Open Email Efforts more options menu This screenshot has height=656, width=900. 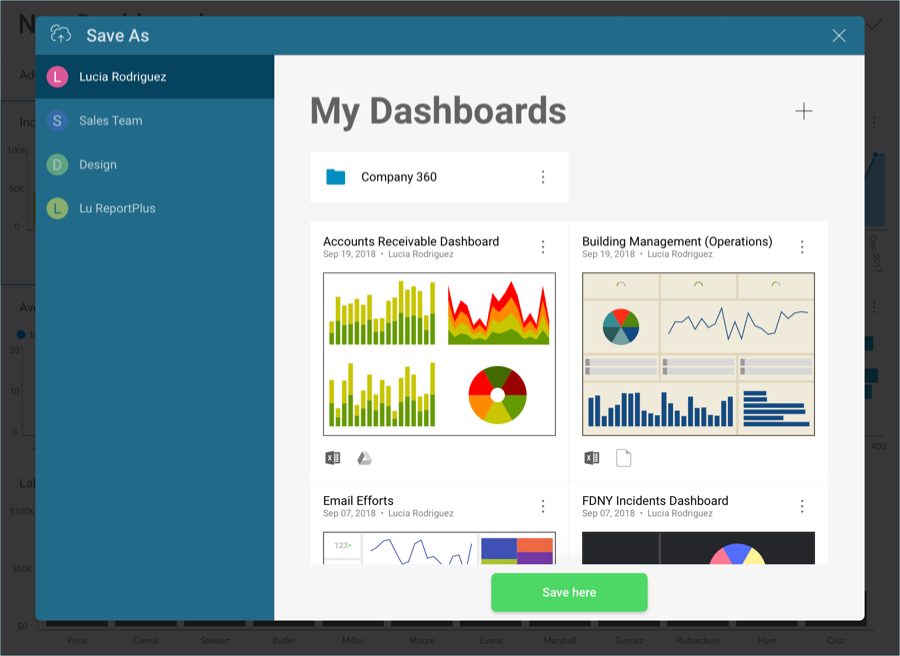543,506
